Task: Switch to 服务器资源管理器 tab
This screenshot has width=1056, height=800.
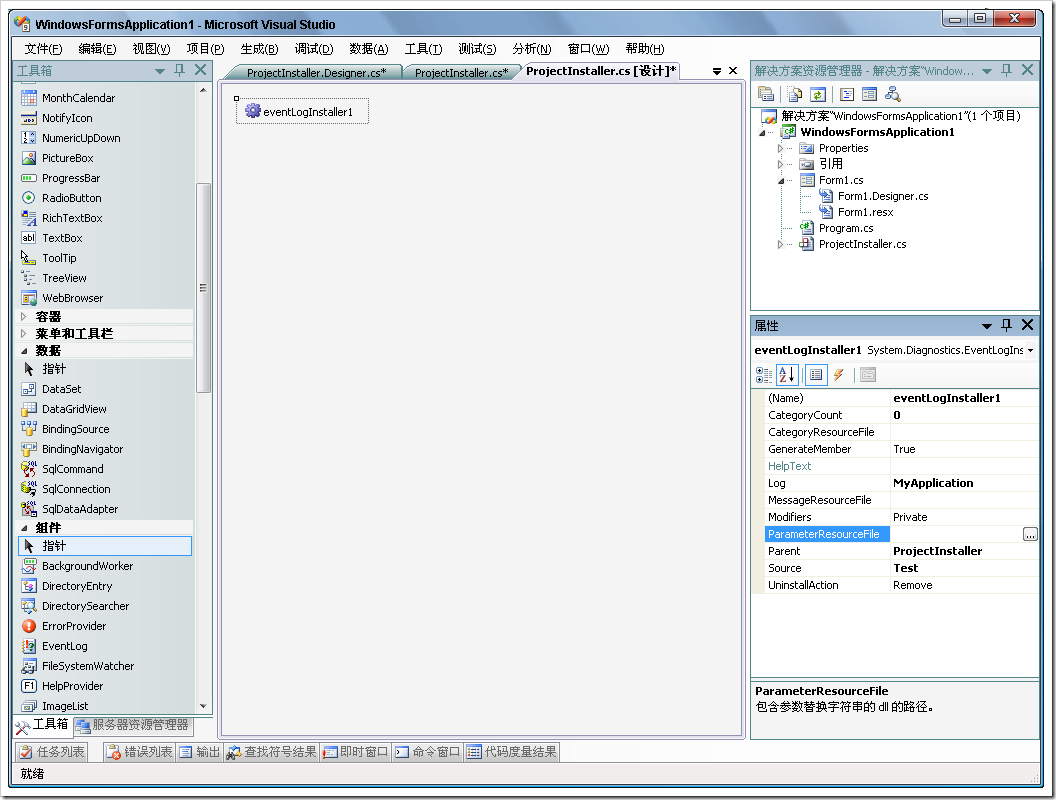Action: pos(133,725)
